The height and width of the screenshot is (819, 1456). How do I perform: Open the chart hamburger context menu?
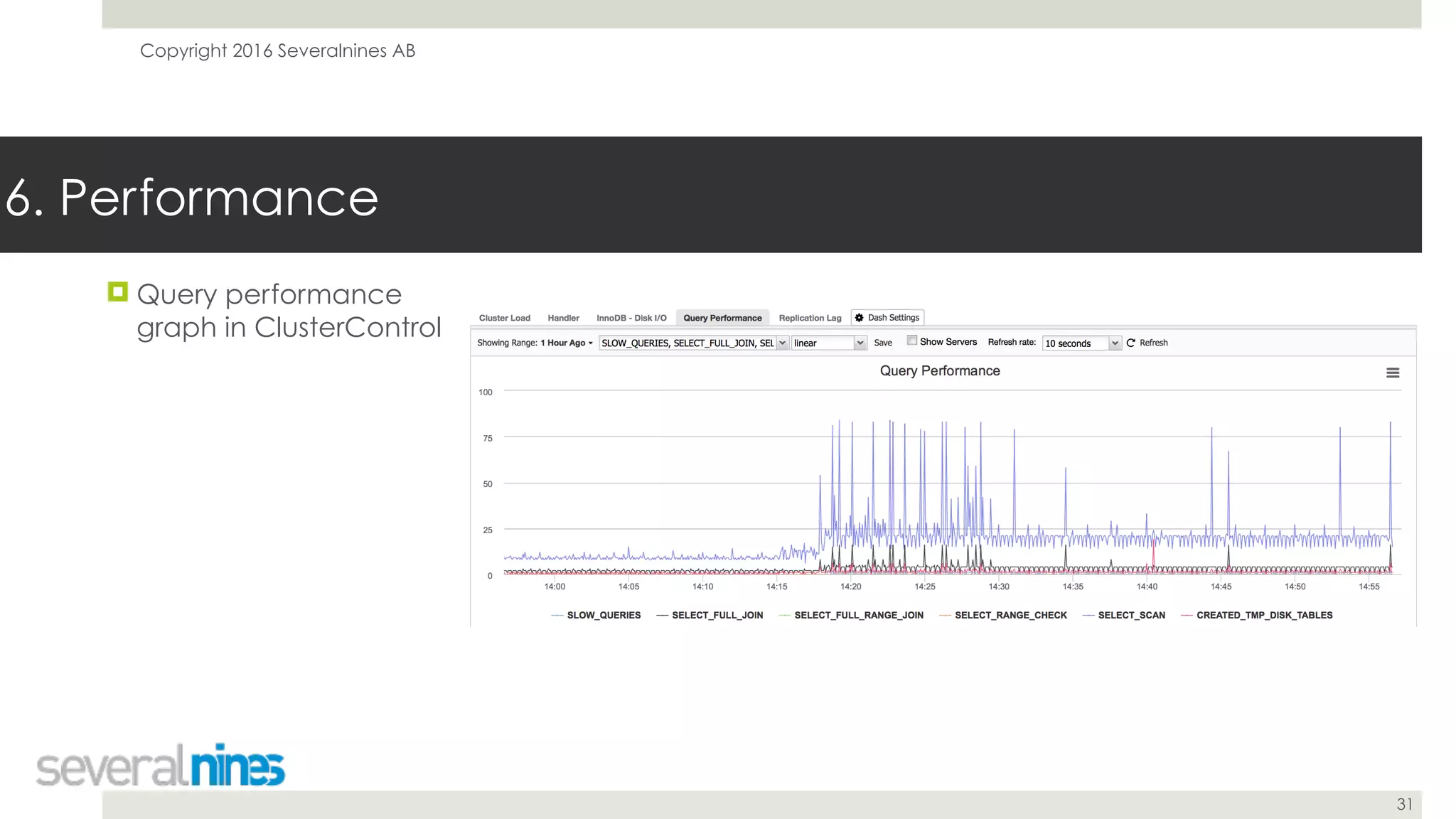(1393, 373)
